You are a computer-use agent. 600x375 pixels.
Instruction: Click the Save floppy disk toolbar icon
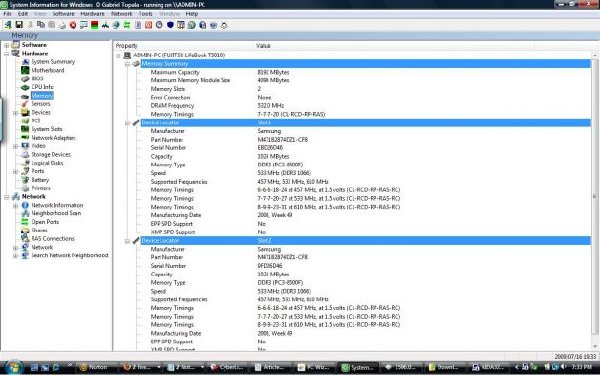(19, 25)
